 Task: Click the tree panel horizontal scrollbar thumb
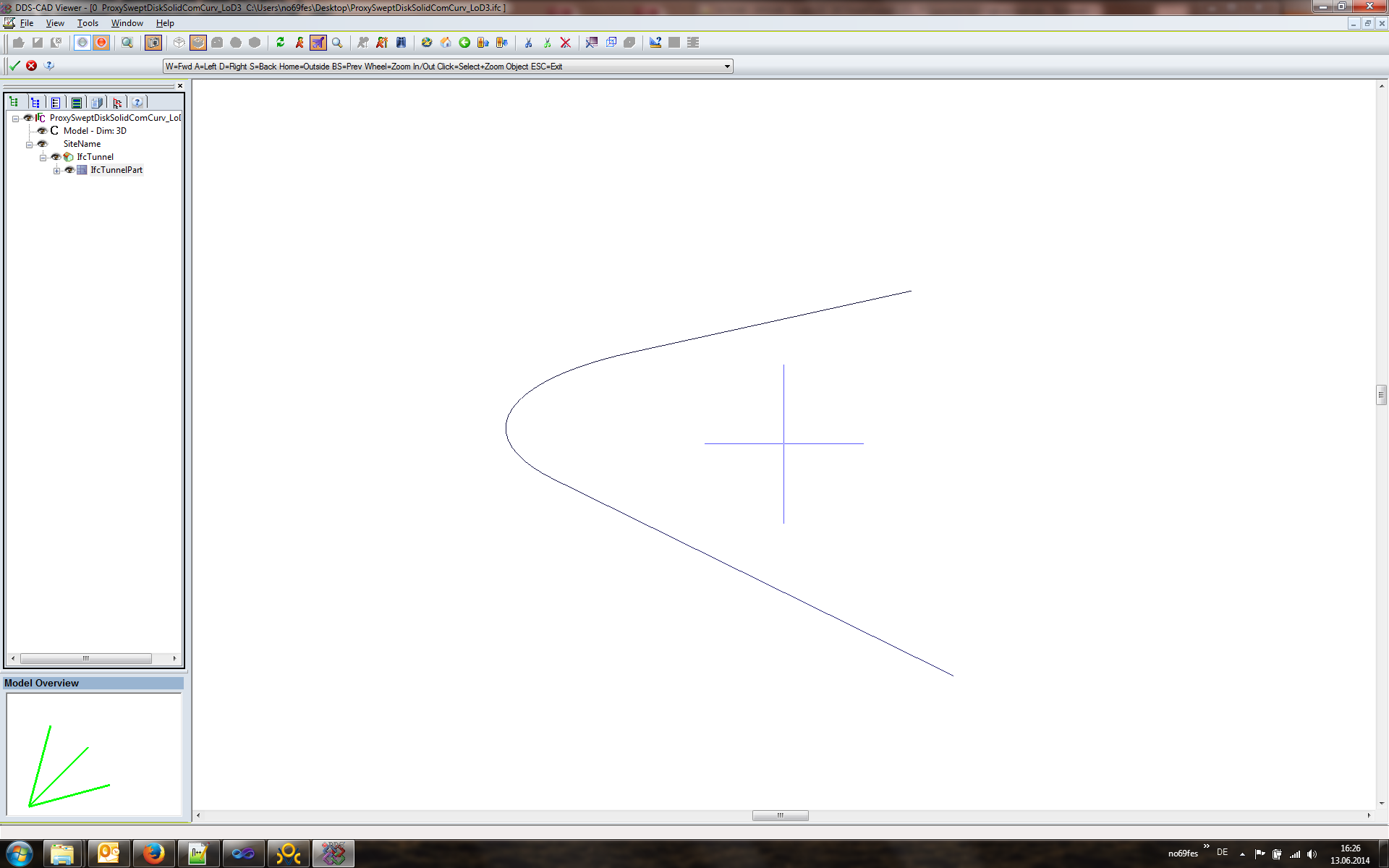(86, 658)
